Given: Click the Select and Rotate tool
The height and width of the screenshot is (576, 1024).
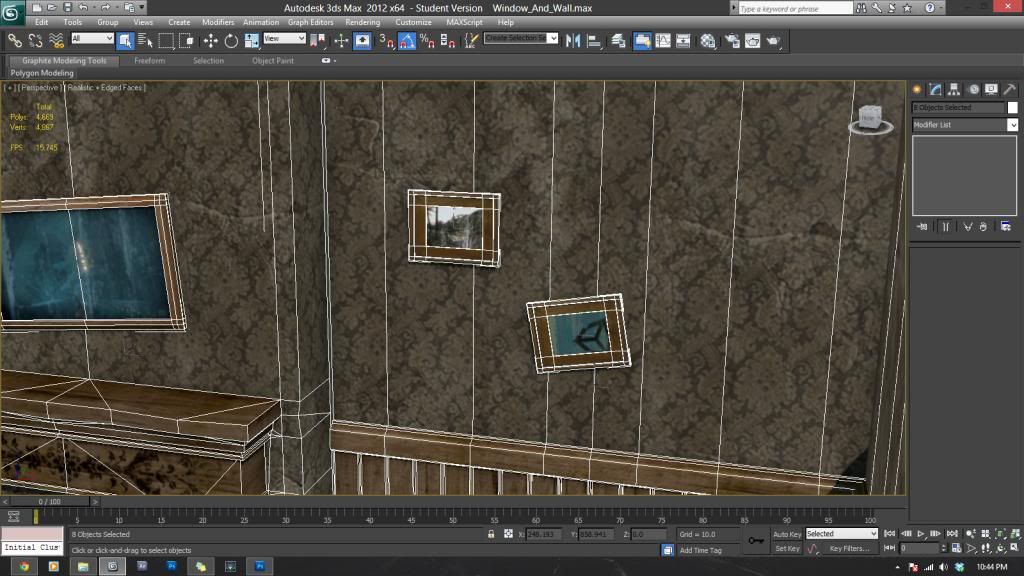Looking at the screenshot, I should [231, 41].
